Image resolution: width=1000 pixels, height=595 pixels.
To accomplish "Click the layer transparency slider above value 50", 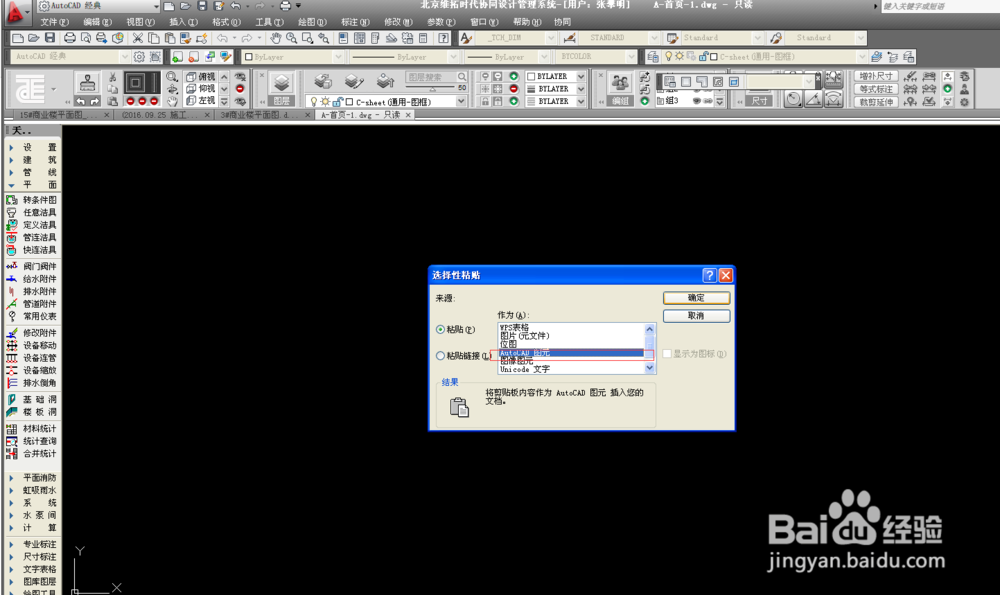I will [x=430, y=89].
